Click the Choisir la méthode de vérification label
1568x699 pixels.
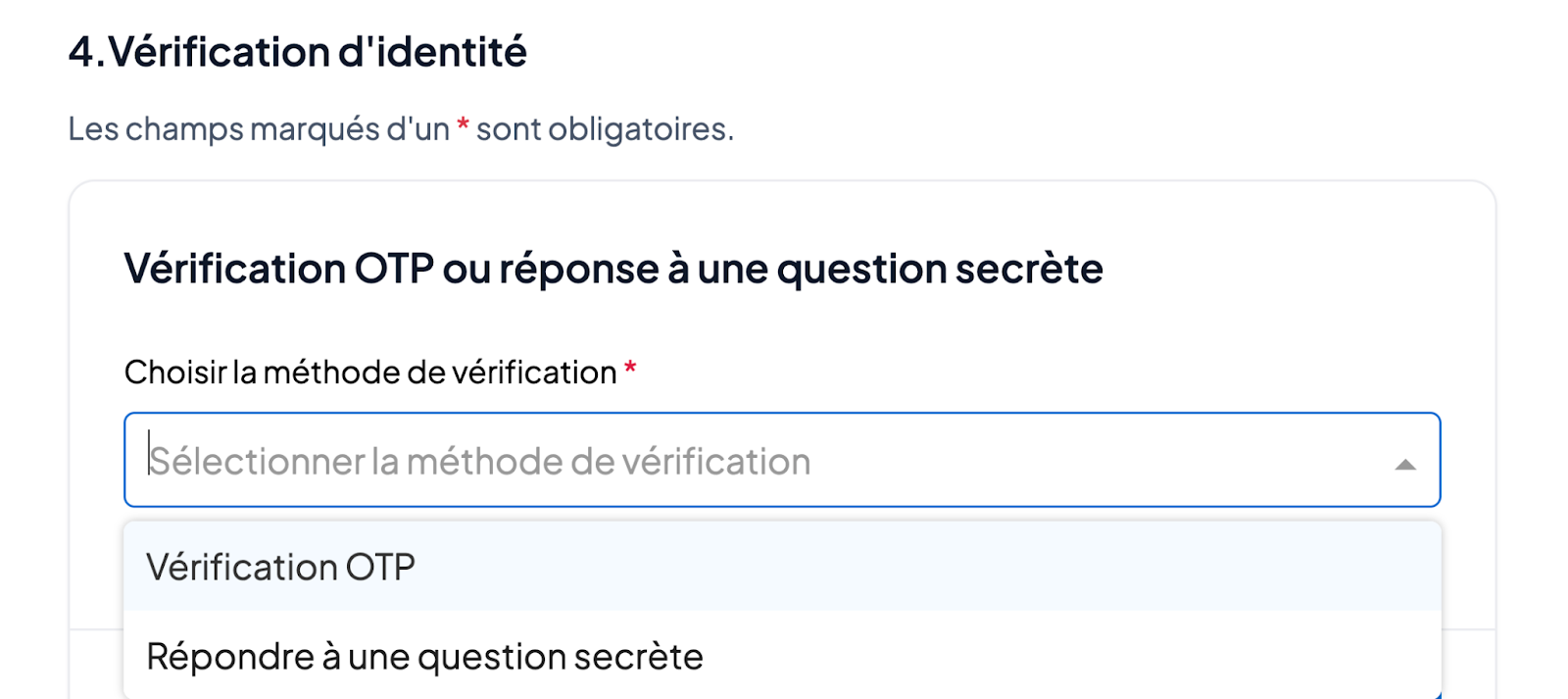point(370,373)
